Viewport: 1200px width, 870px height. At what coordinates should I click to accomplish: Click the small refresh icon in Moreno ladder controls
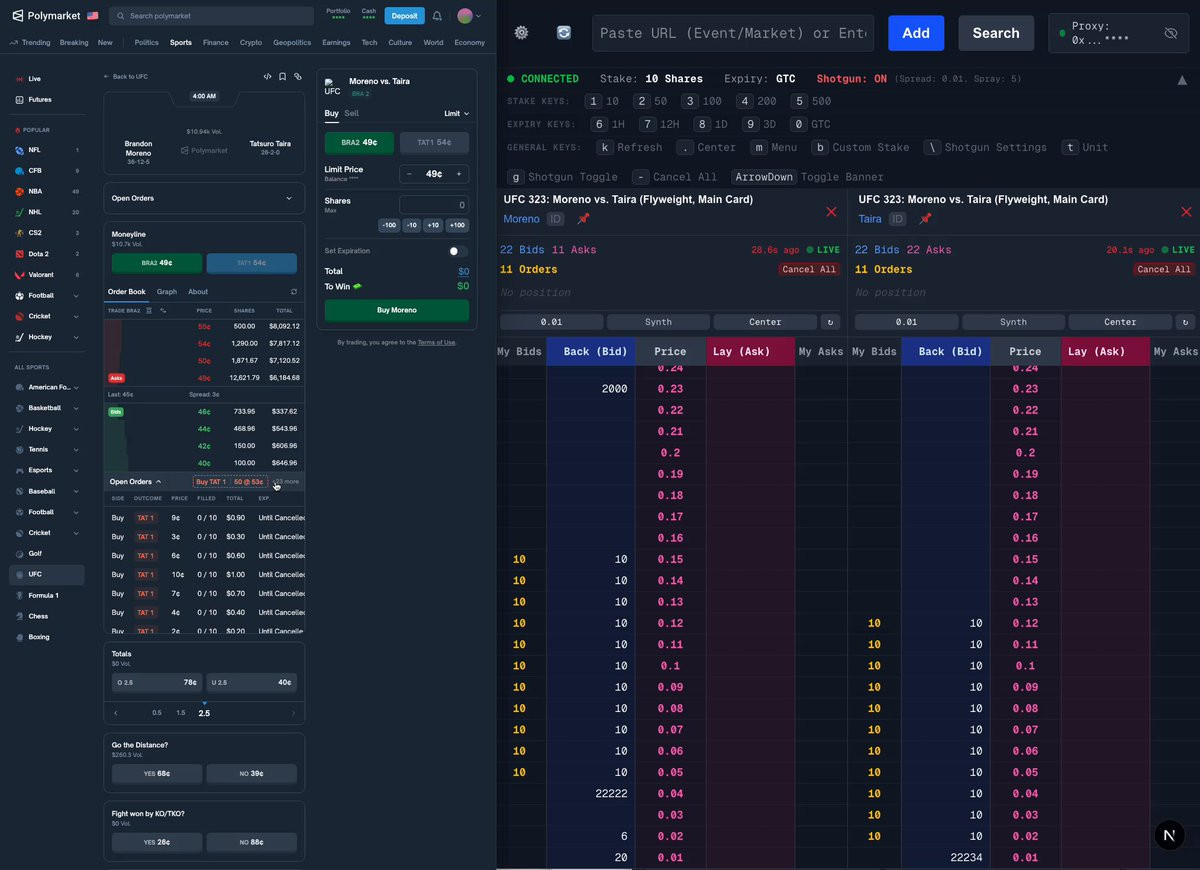coord(830,322)
